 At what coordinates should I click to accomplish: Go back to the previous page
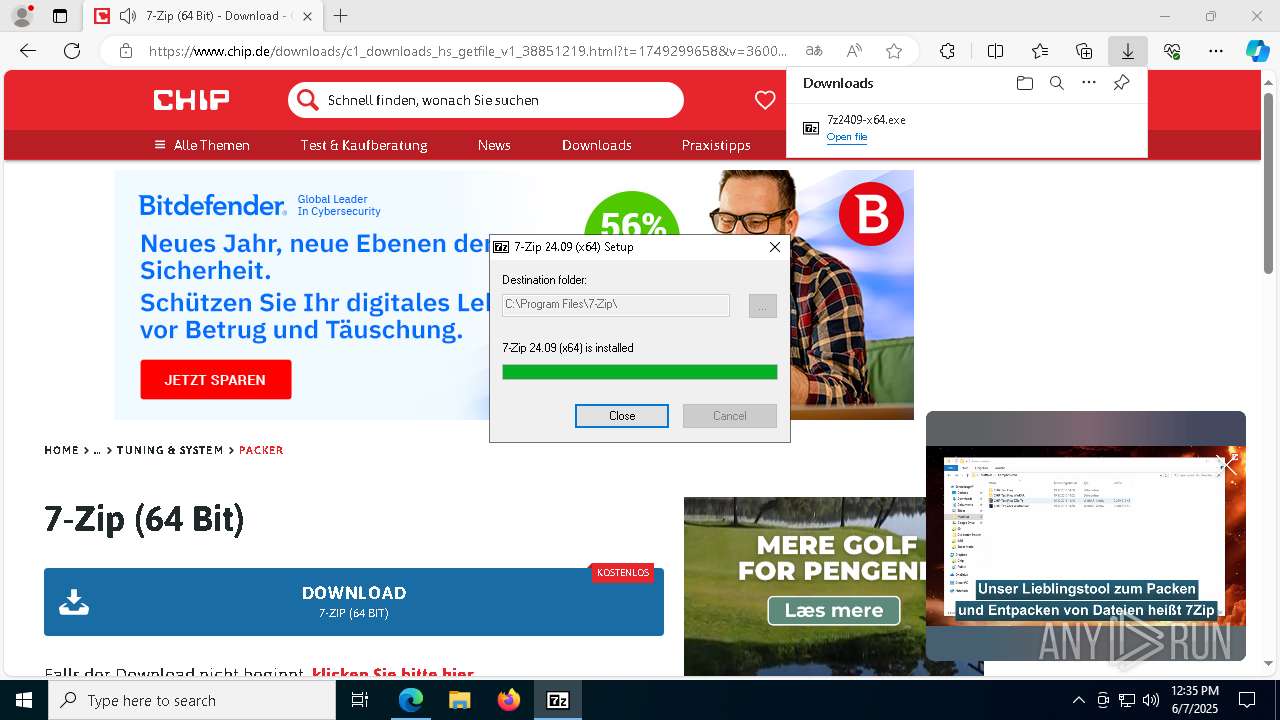pos(28,51)
